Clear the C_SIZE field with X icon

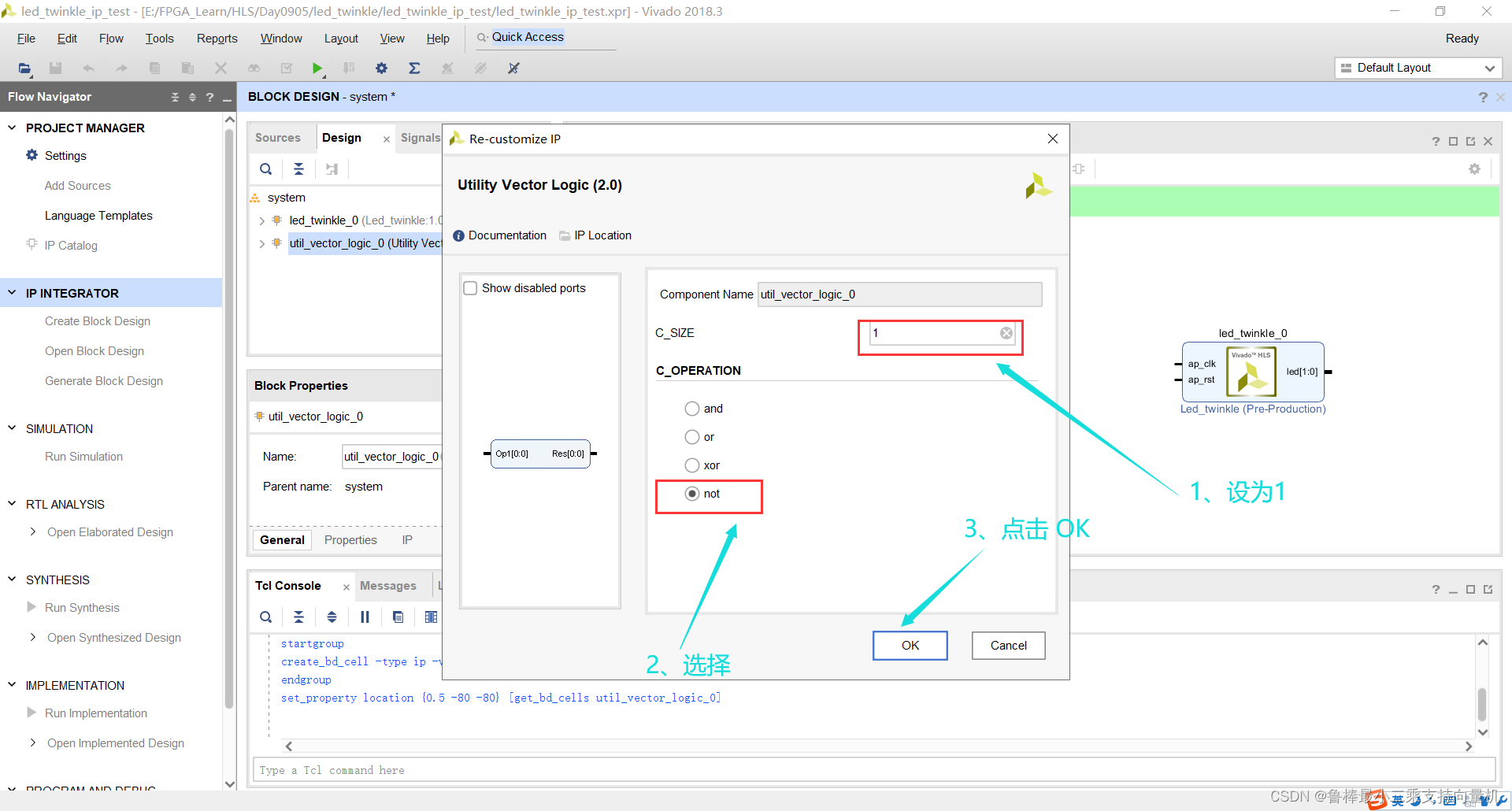(1006, 333)
